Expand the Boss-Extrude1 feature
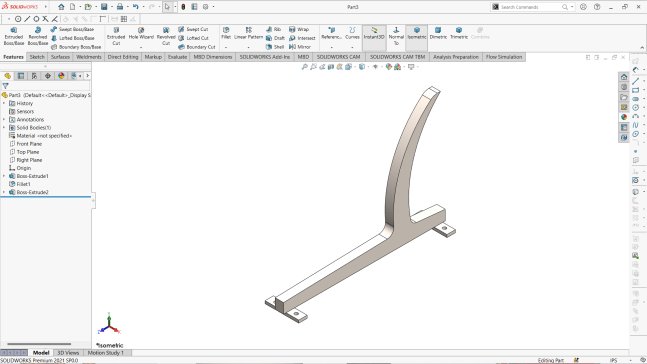 [4, 176]
